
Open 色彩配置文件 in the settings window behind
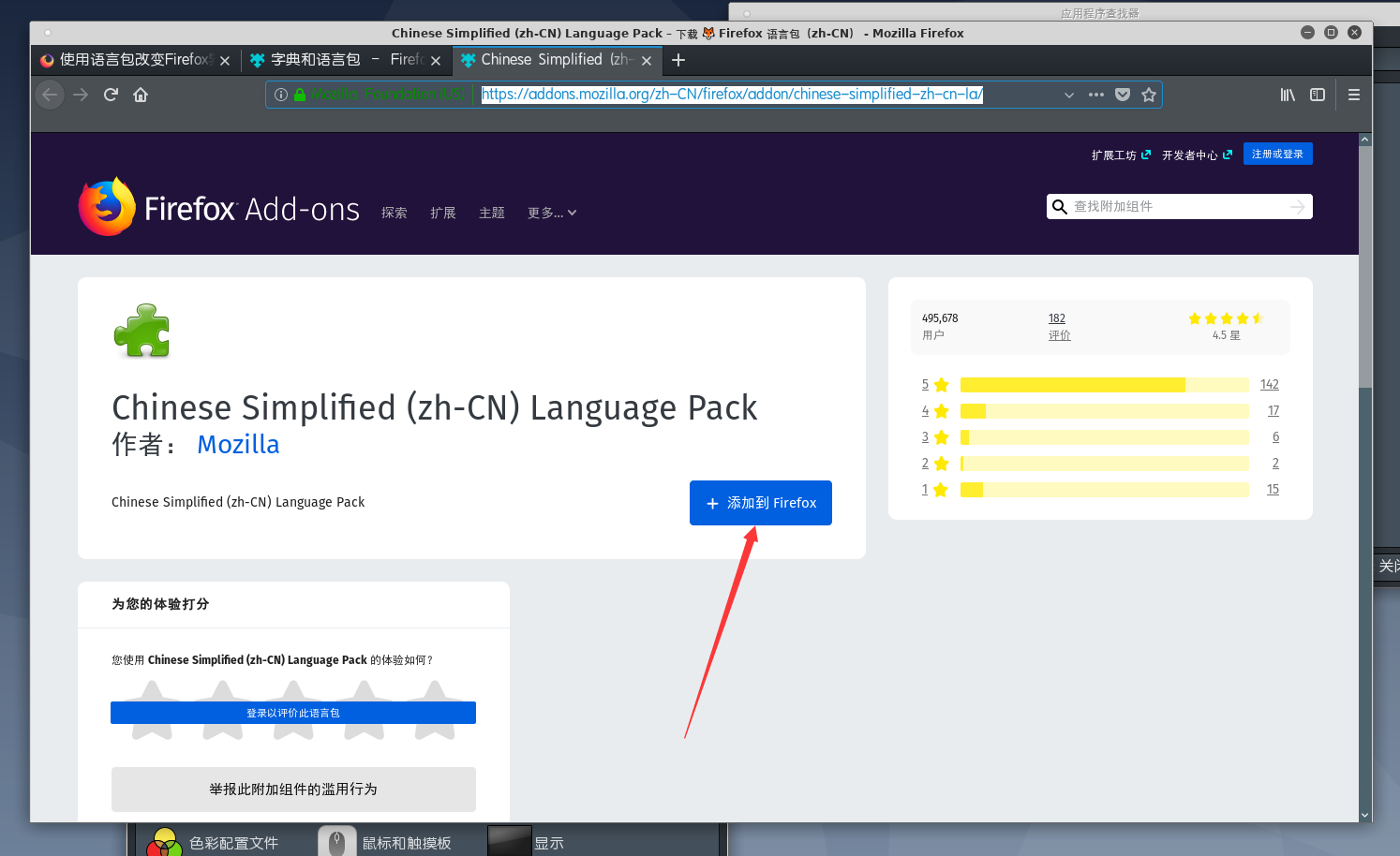(x=212, y=842)
